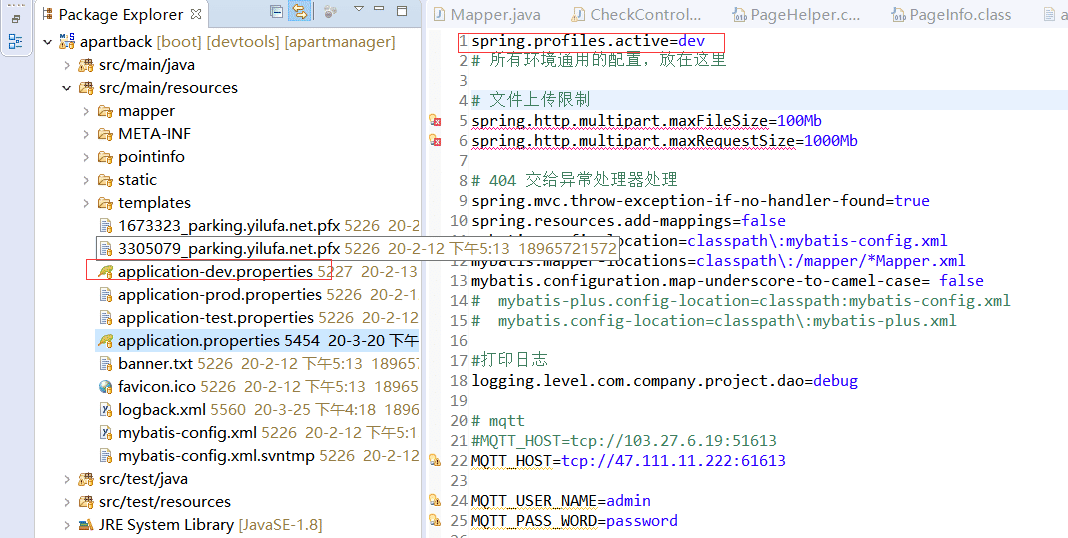Switch to PageInfo.class editor tab

(x=951, y=15)
